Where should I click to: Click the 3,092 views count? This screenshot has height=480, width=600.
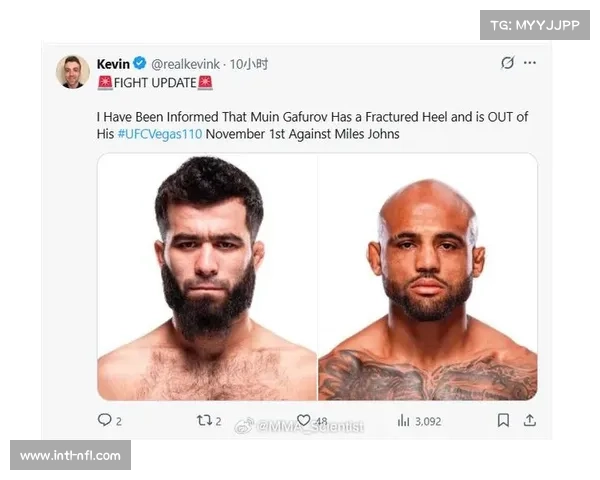pos(428,421)
